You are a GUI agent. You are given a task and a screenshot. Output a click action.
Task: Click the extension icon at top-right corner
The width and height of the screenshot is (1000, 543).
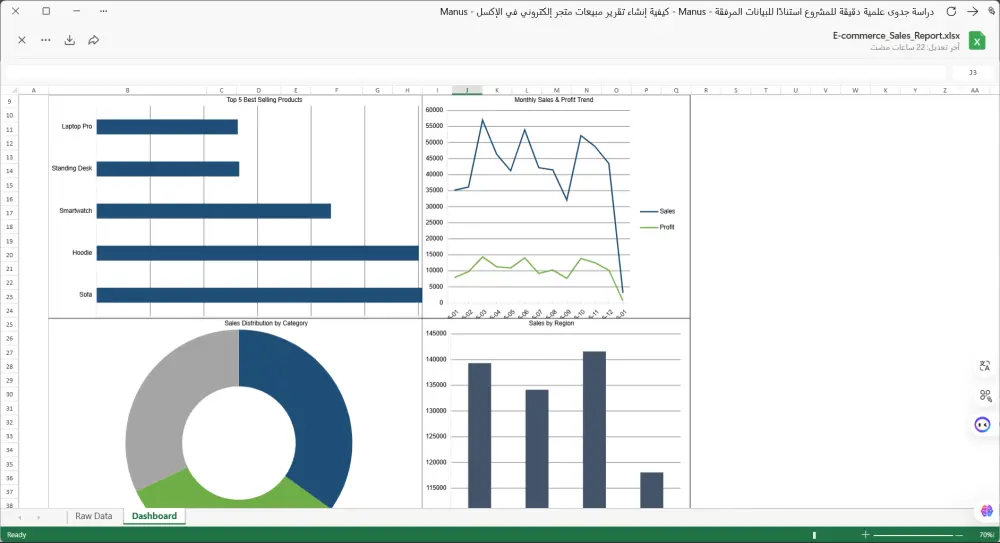click(x=992, y=11)
